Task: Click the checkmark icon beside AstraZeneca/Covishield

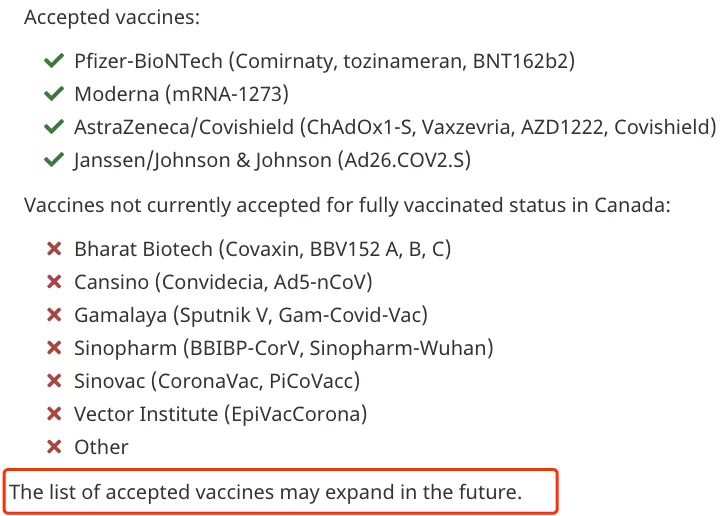Action: tap(54, 127)
